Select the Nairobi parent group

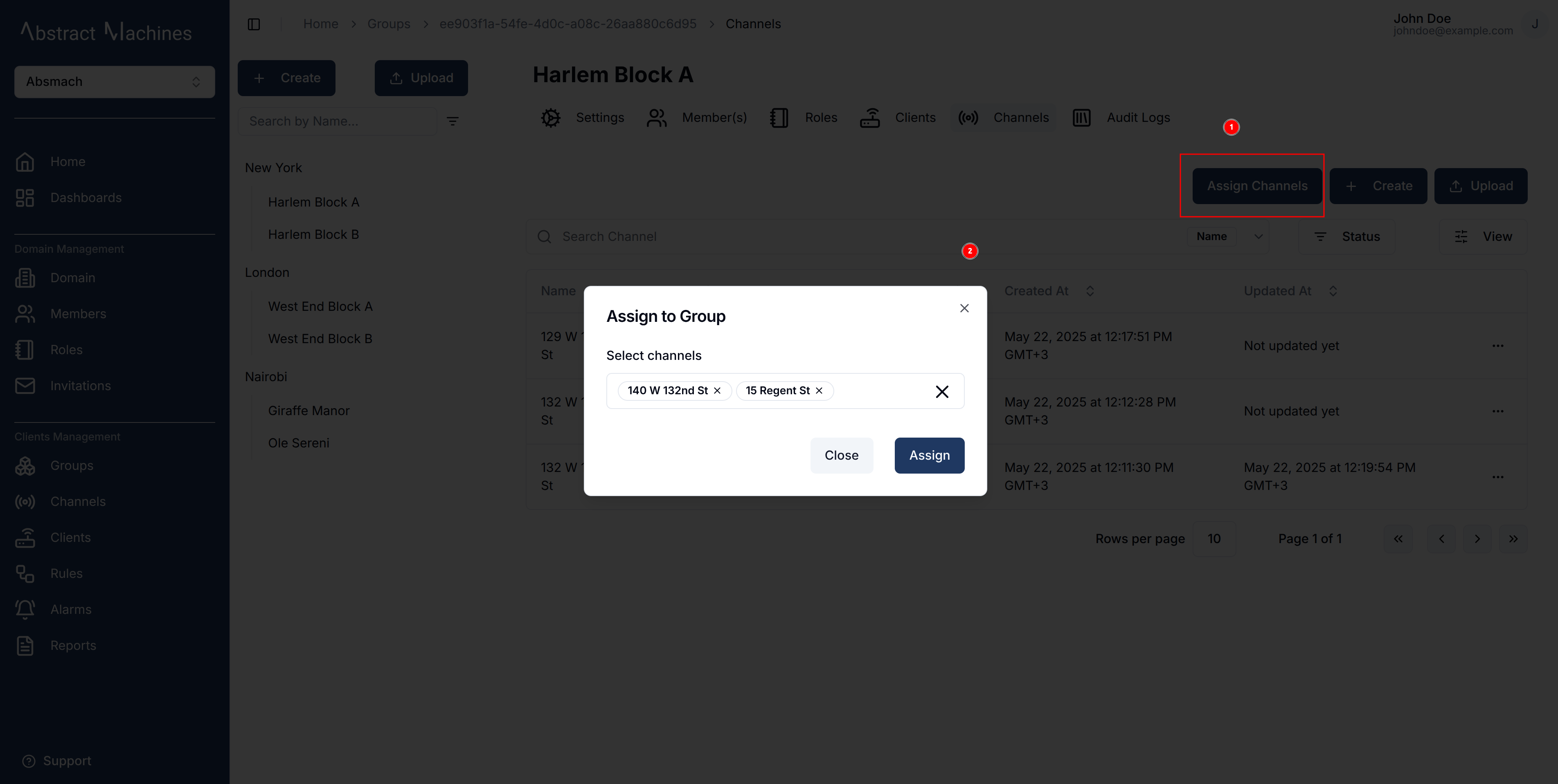tap(266, 377)
